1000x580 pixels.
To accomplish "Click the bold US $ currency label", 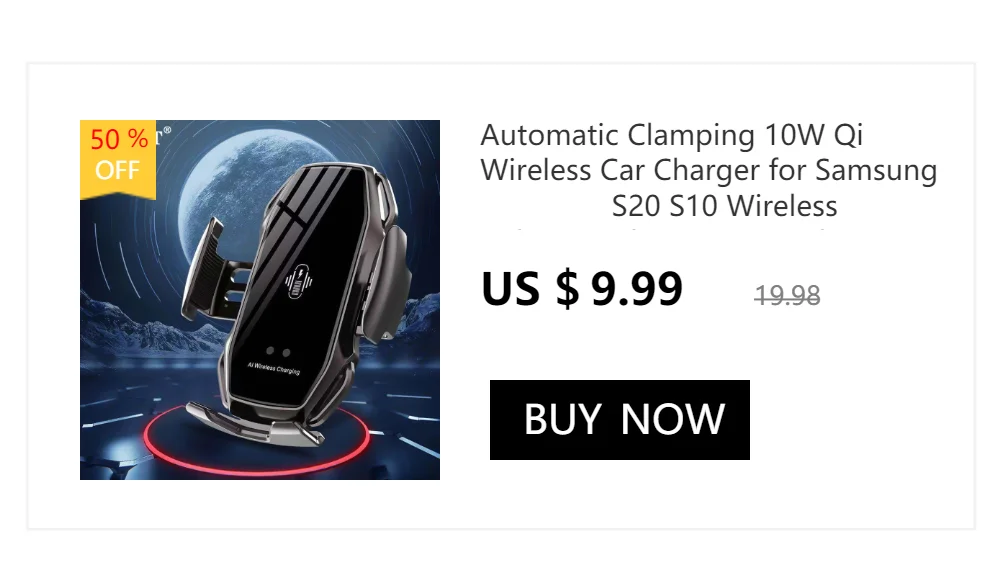I will click(x=530, y=289).
